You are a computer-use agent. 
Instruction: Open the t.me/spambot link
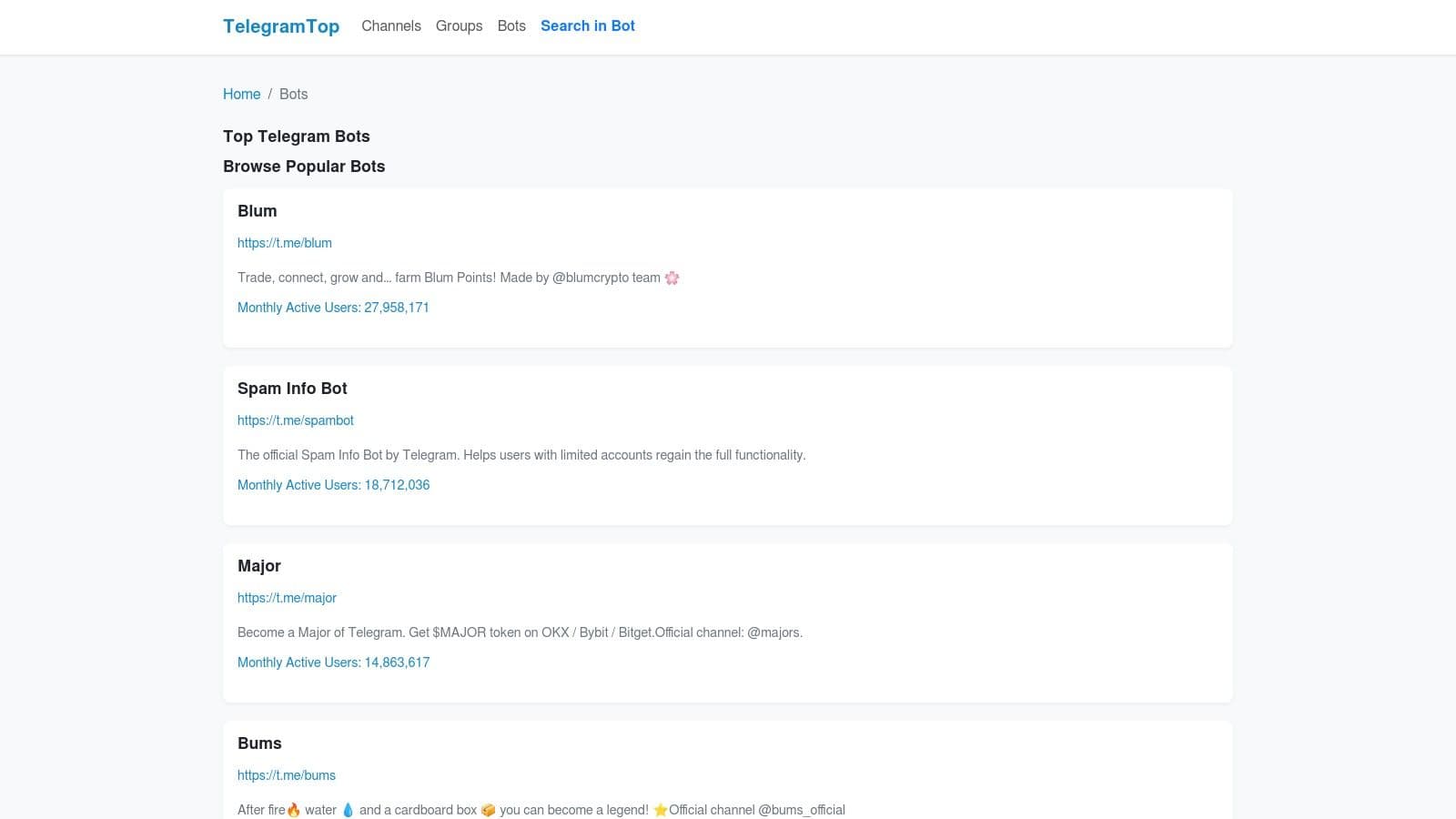coord(295,420)
